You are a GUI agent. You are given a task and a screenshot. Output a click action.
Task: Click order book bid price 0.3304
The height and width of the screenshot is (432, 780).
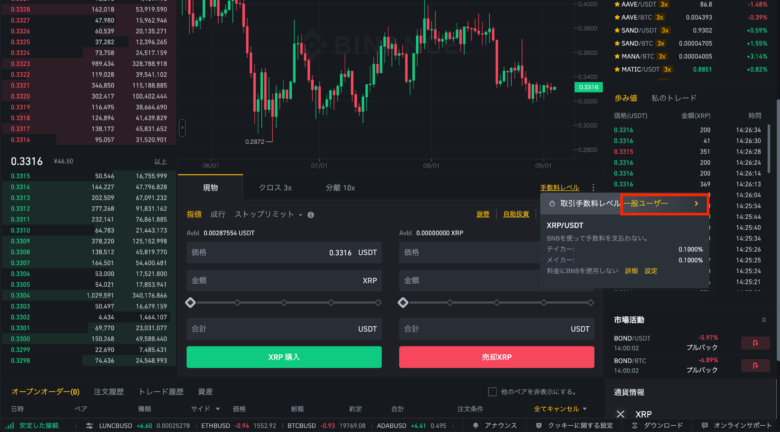20,296
